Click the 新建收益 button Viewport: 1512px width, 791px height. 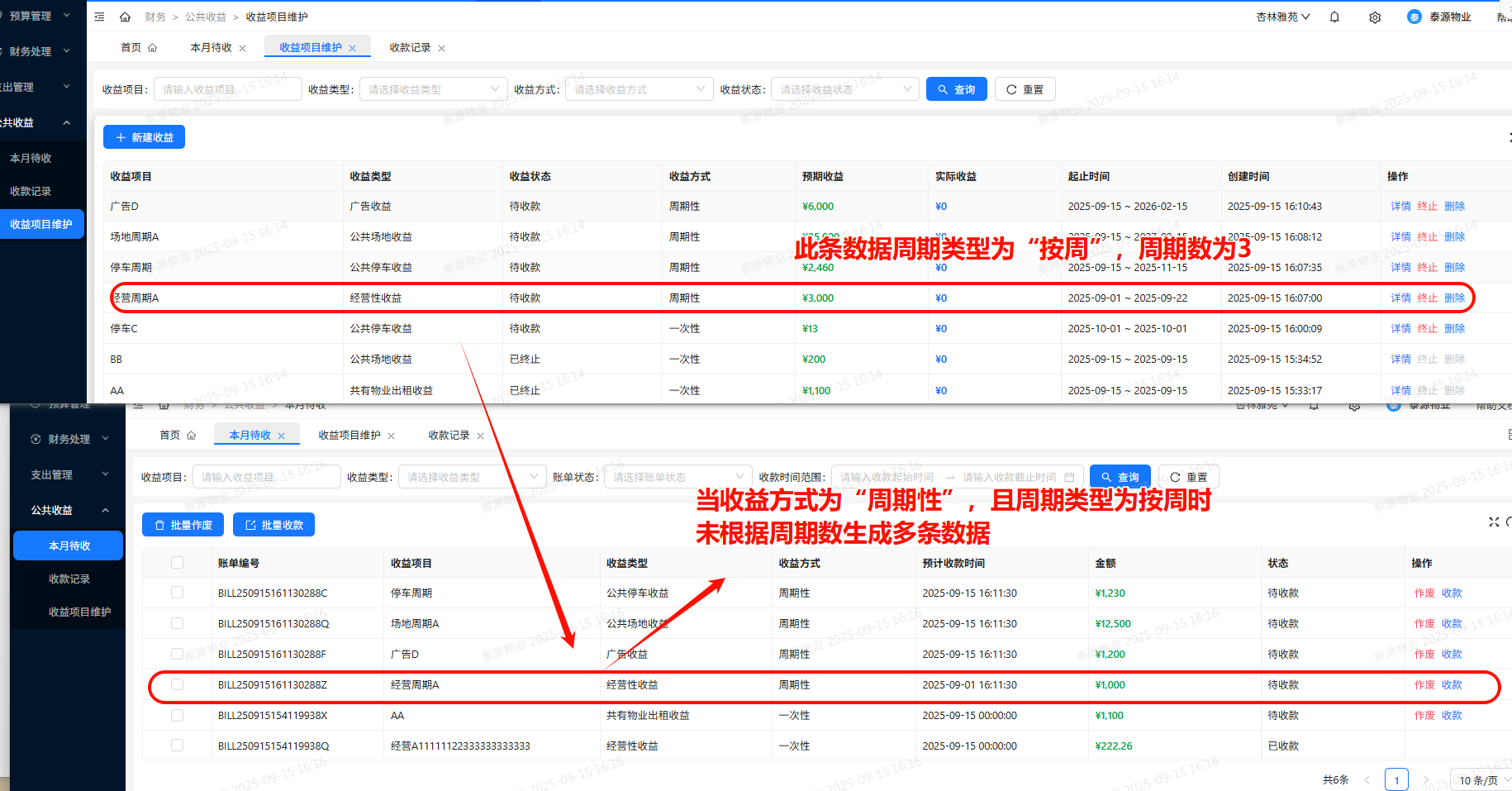point(144,137)
